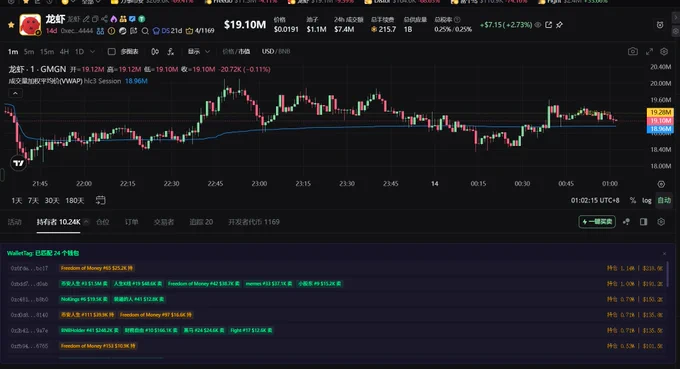680x369 pixels.
Task: Switch to the 开发者代币 1169 tab
Action: (x=254, y=222)
